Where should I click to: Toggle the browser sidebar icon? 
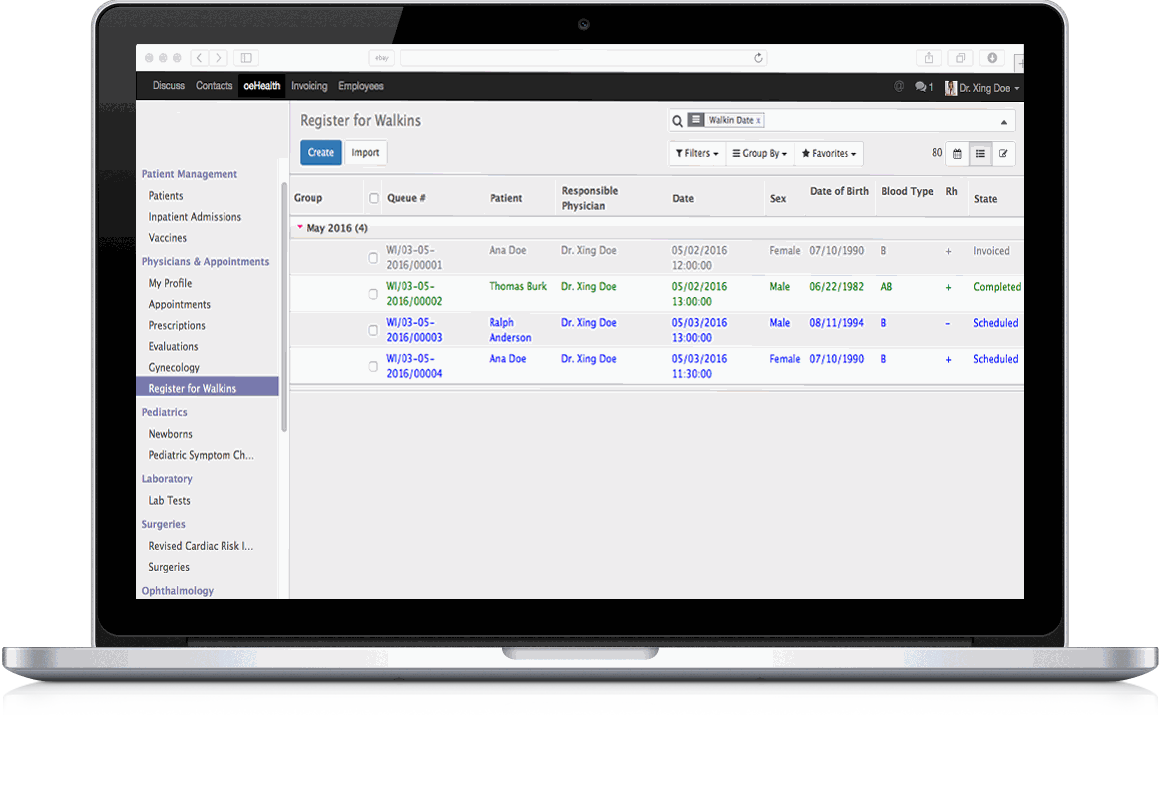point(246,58)
